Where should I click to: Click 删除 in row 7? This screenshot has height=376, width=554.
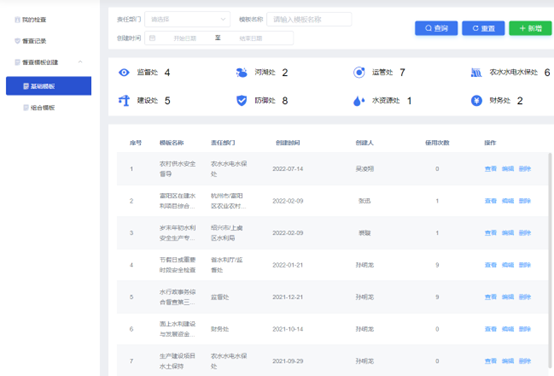525,361
